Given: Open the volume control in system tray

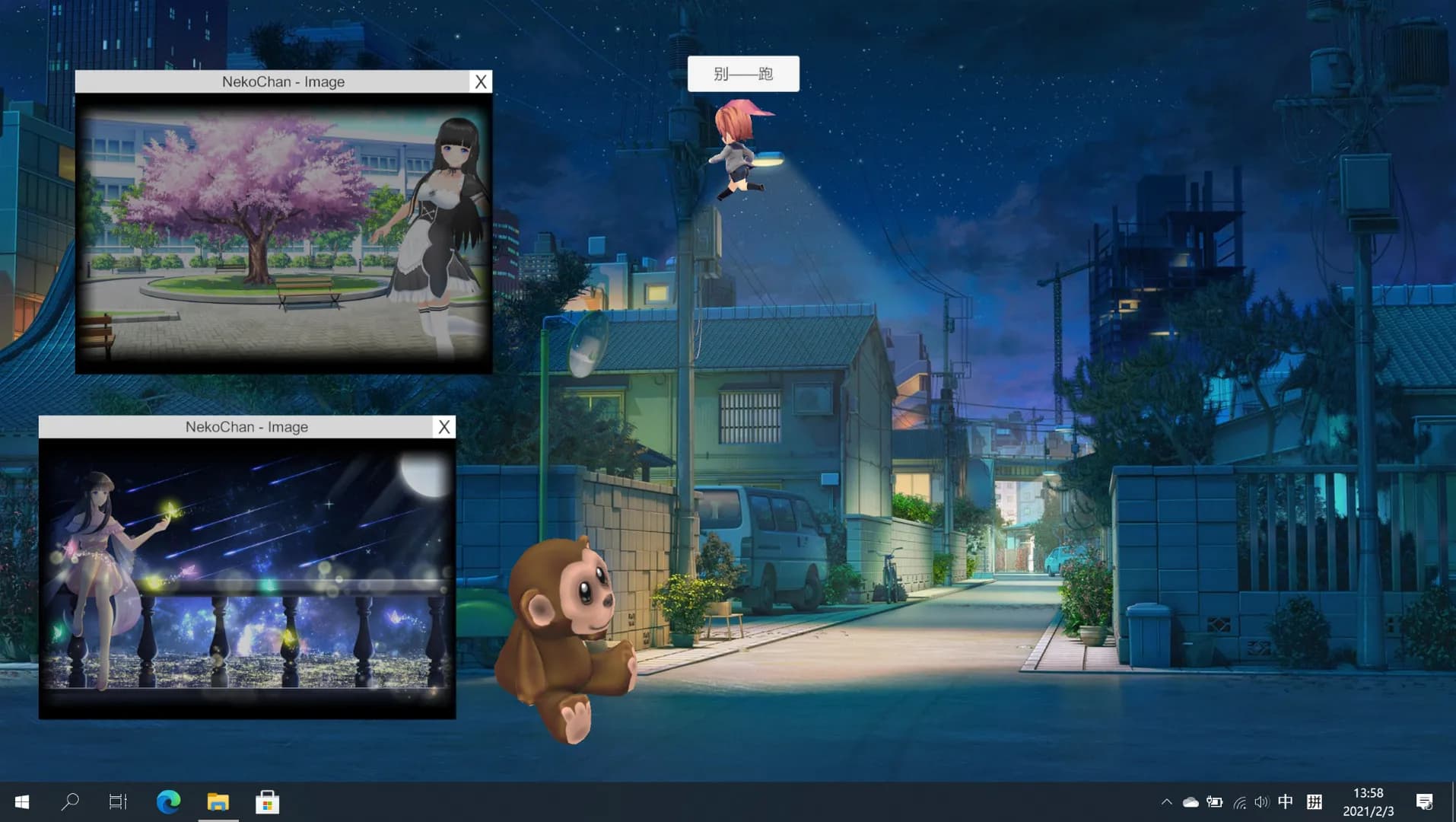Looking at the screenshot, I should coord(1262,801).
